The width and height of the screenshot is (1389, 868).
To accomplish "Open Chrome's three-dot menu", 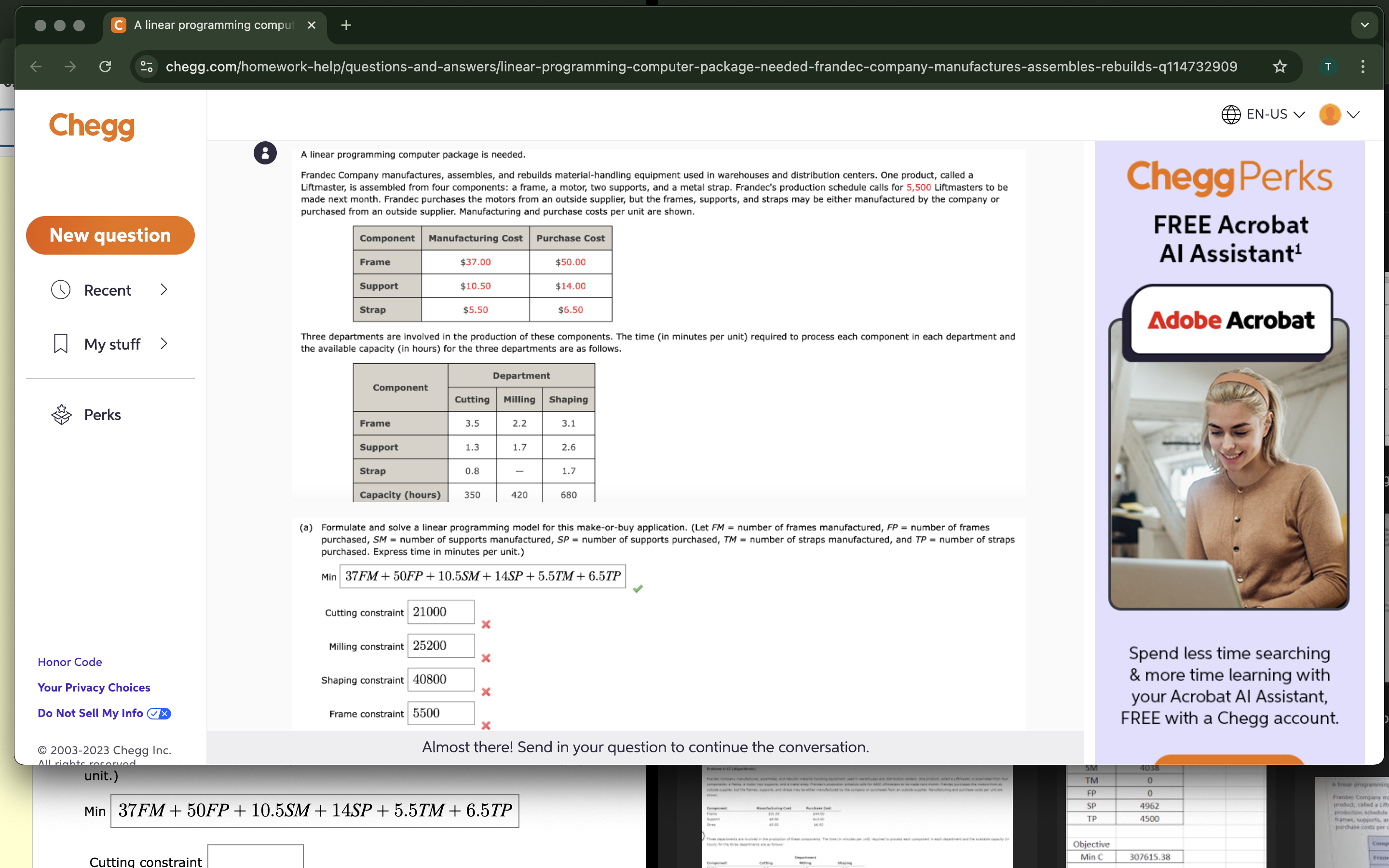I will coord(1363,66).
